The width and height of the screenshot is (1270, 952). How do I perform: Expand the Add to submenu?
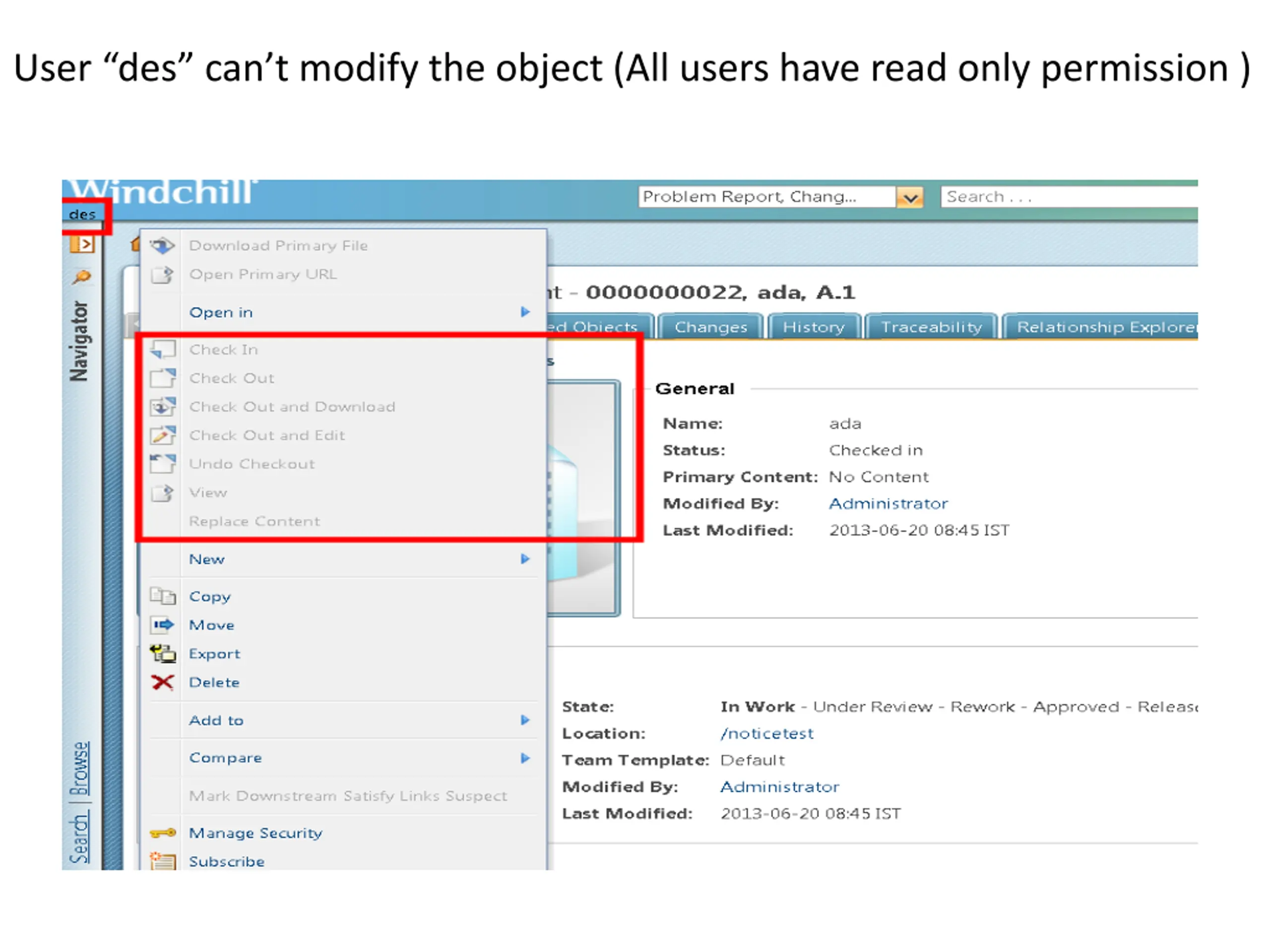525,720
